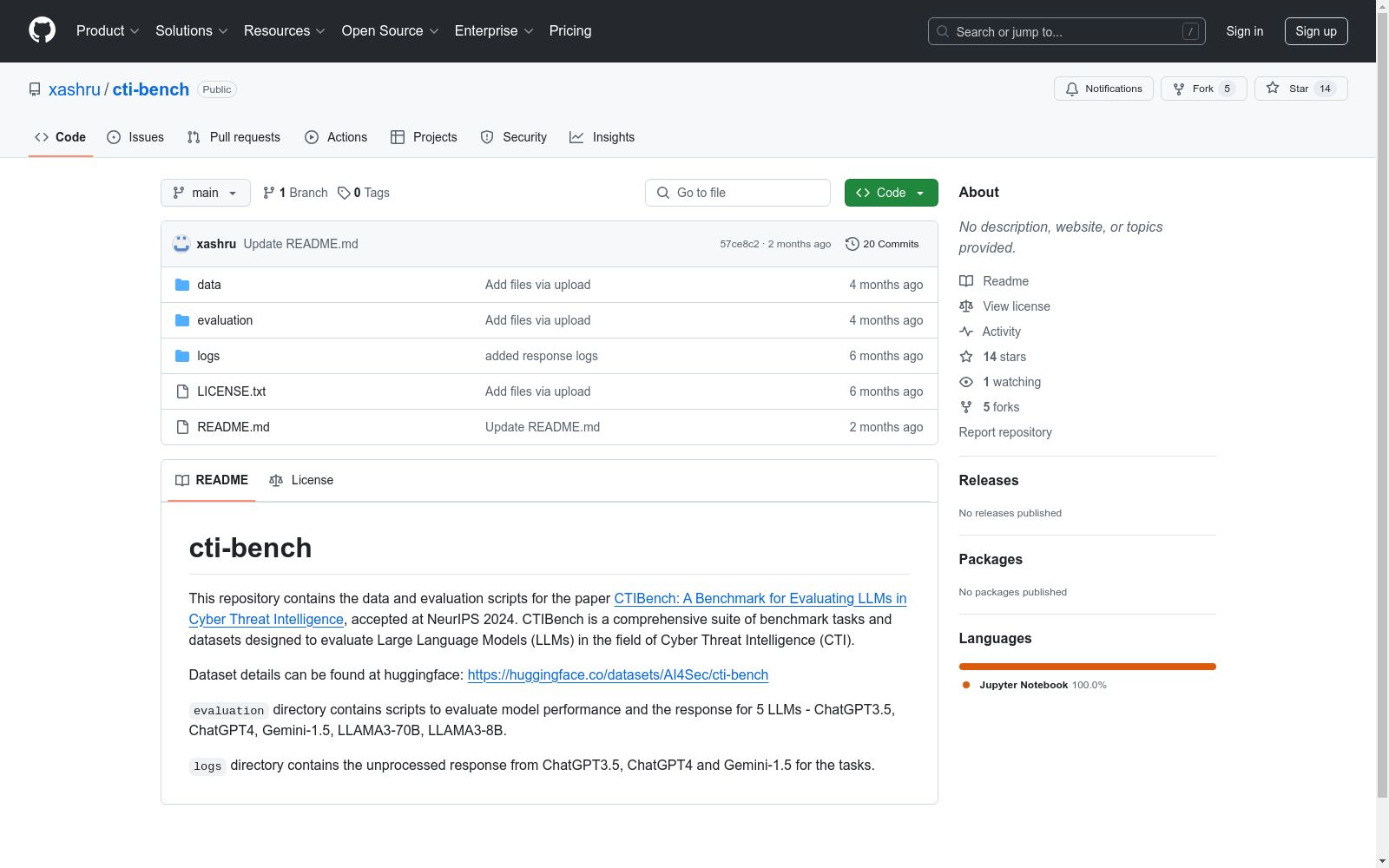Image resolution: width=1389 pixels, height=868 pixels.
Task: Click the fork icon beside 5 forks
Action: tap(966, 407)
